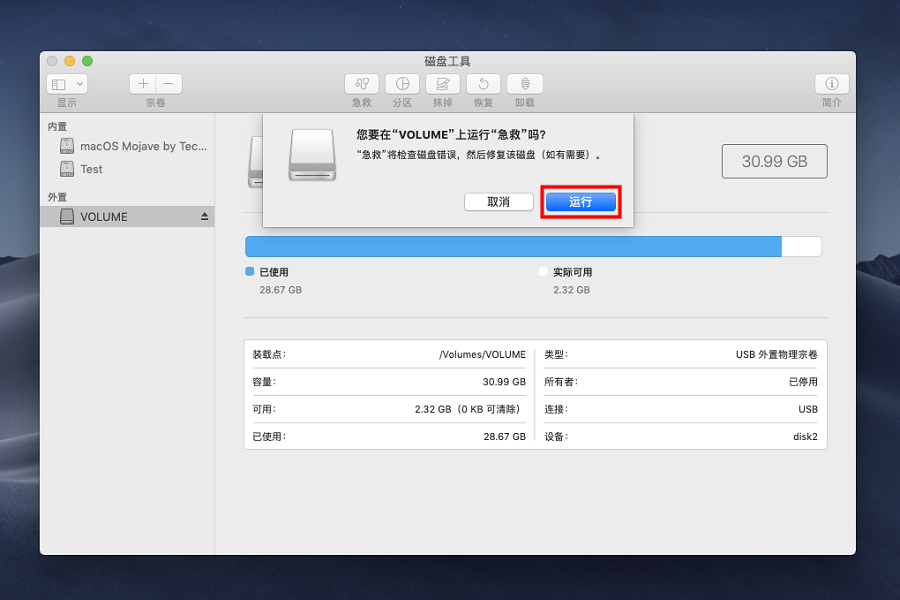Click the 急救 (First Aid) toolbar icon
The width and height of the screenshot is (900, 600).
(x=361, y=85)
